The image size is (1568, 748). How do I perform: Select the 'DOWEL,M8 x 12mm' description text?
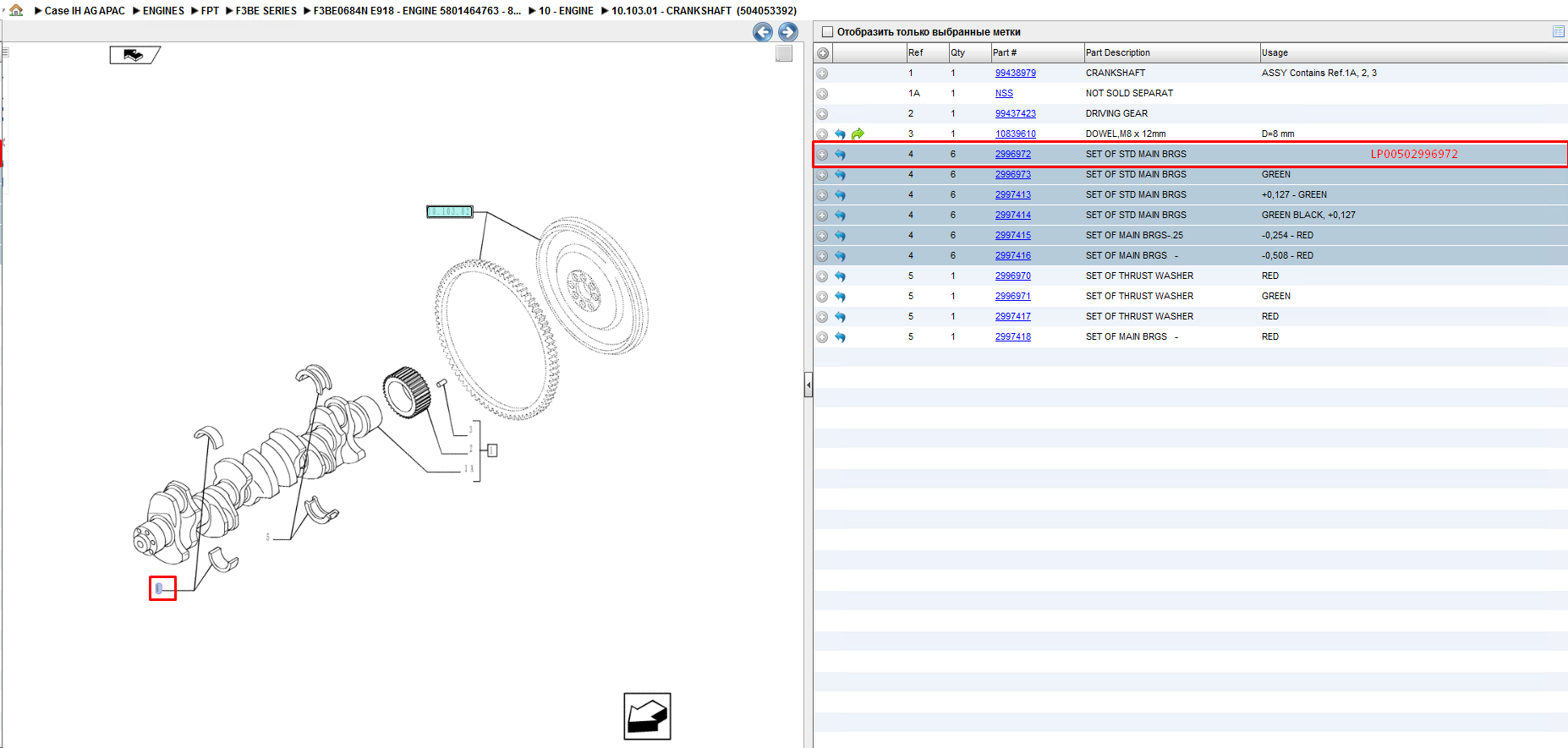pos(1126,134)
